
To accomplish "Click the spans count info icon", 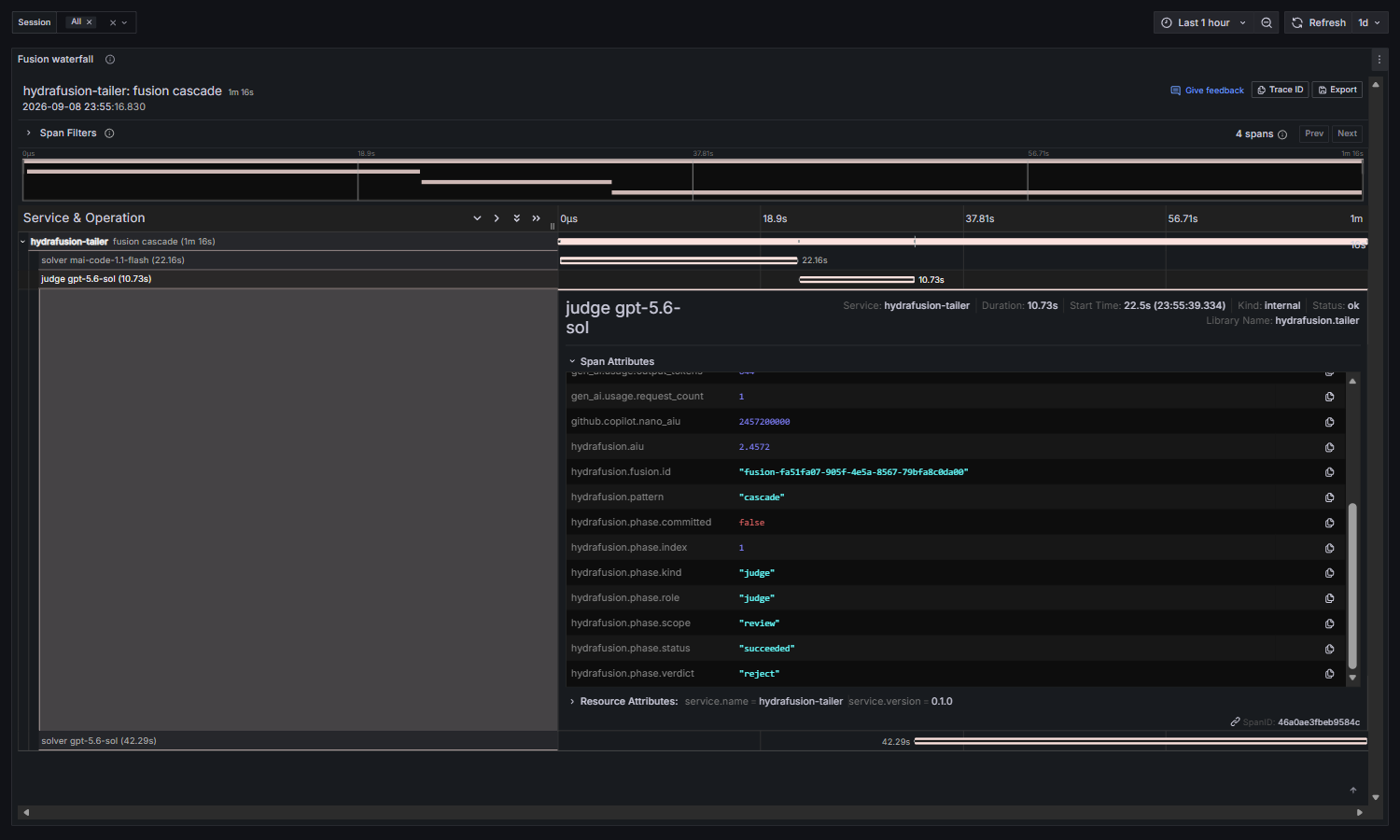I will point(1282,134).
